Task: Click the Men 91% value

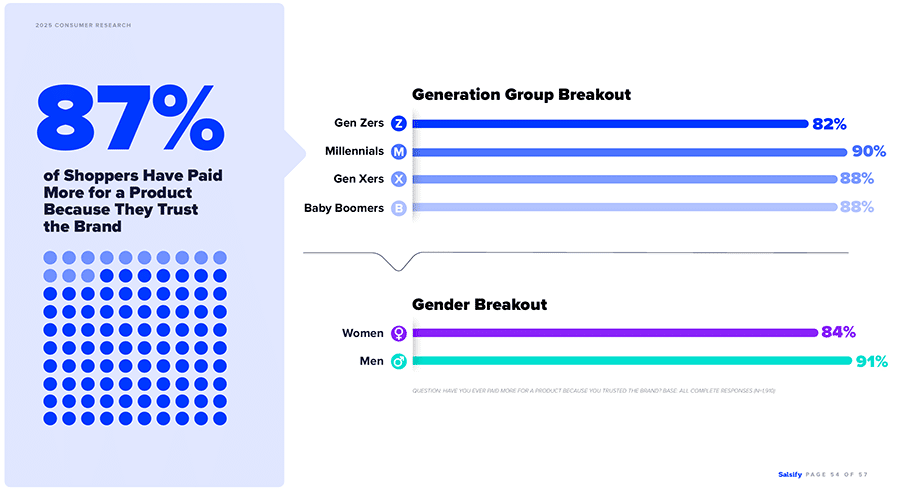Action: point(870,361)
